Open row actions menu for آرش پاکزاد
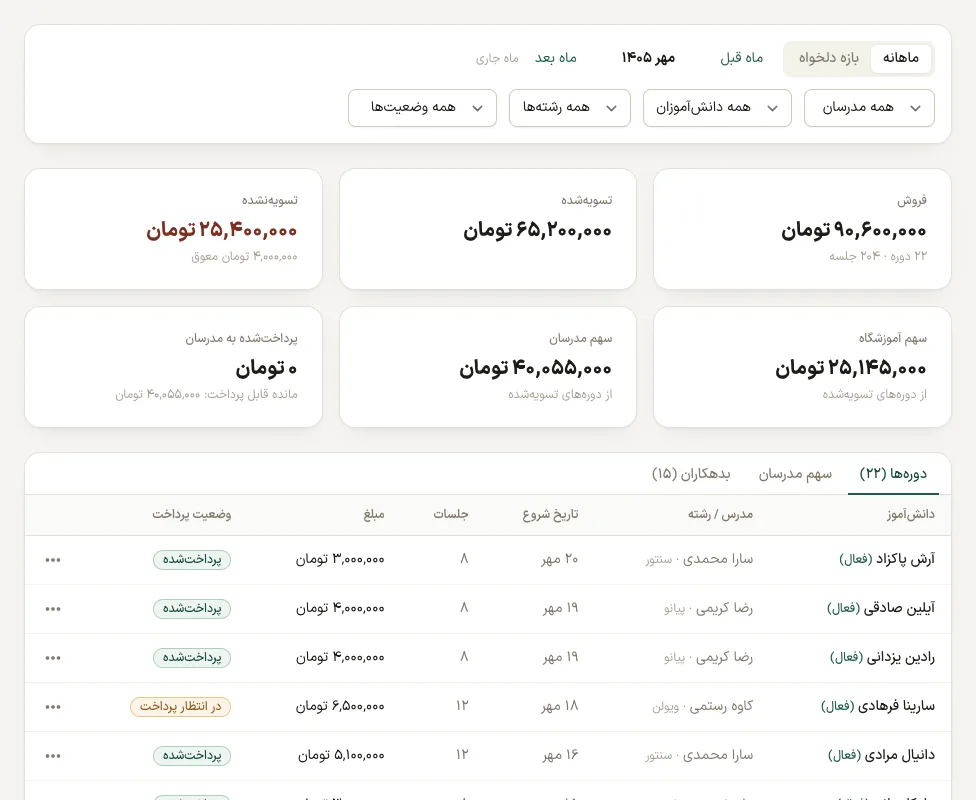 [53, 560]
